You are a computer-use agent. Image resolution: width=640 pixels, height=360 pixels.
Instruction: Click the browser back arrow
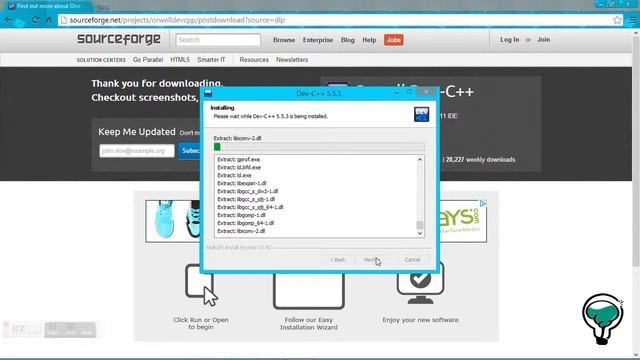click(8, 20)
